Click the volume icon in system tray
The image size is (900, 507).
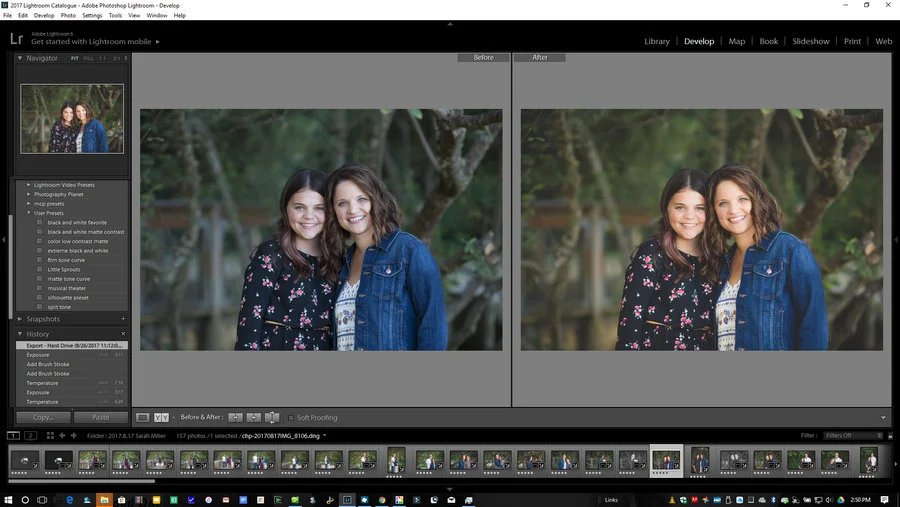point(828,500)
